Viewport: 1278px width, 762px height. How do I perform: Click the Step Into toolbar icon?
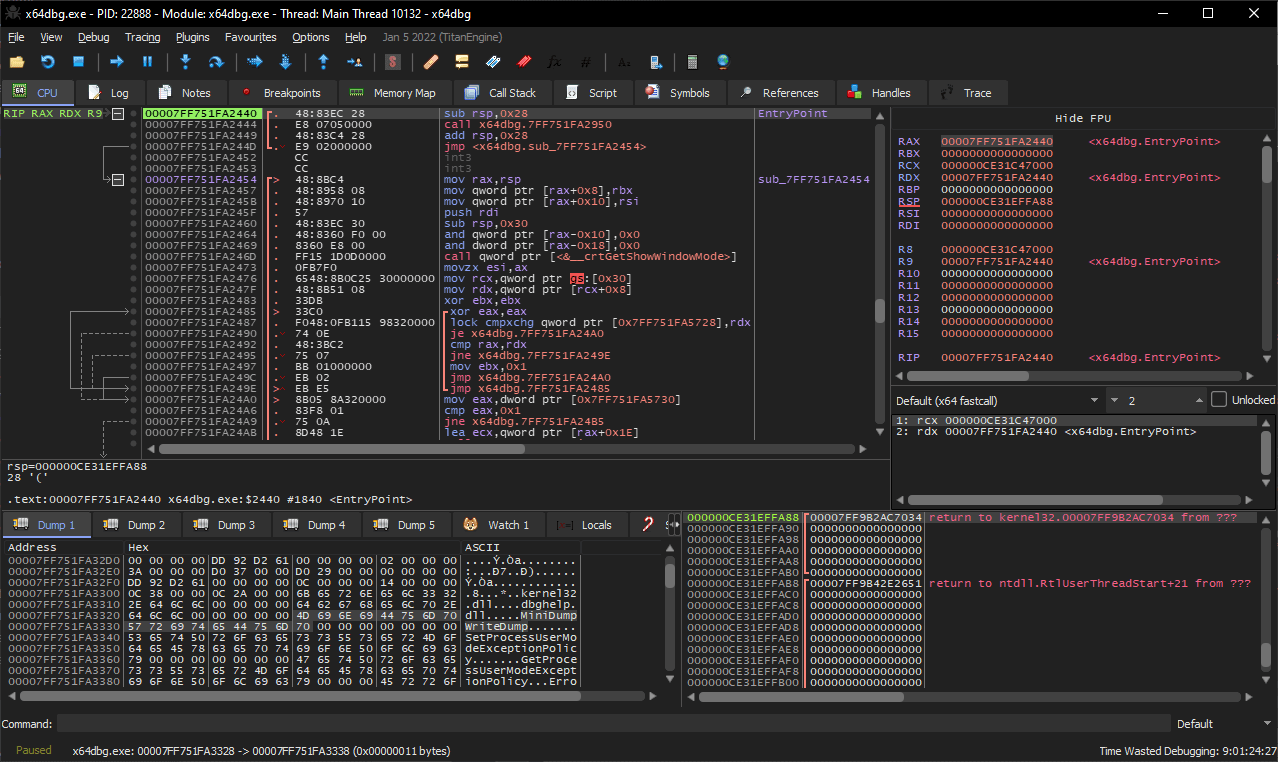pos(185,62)
